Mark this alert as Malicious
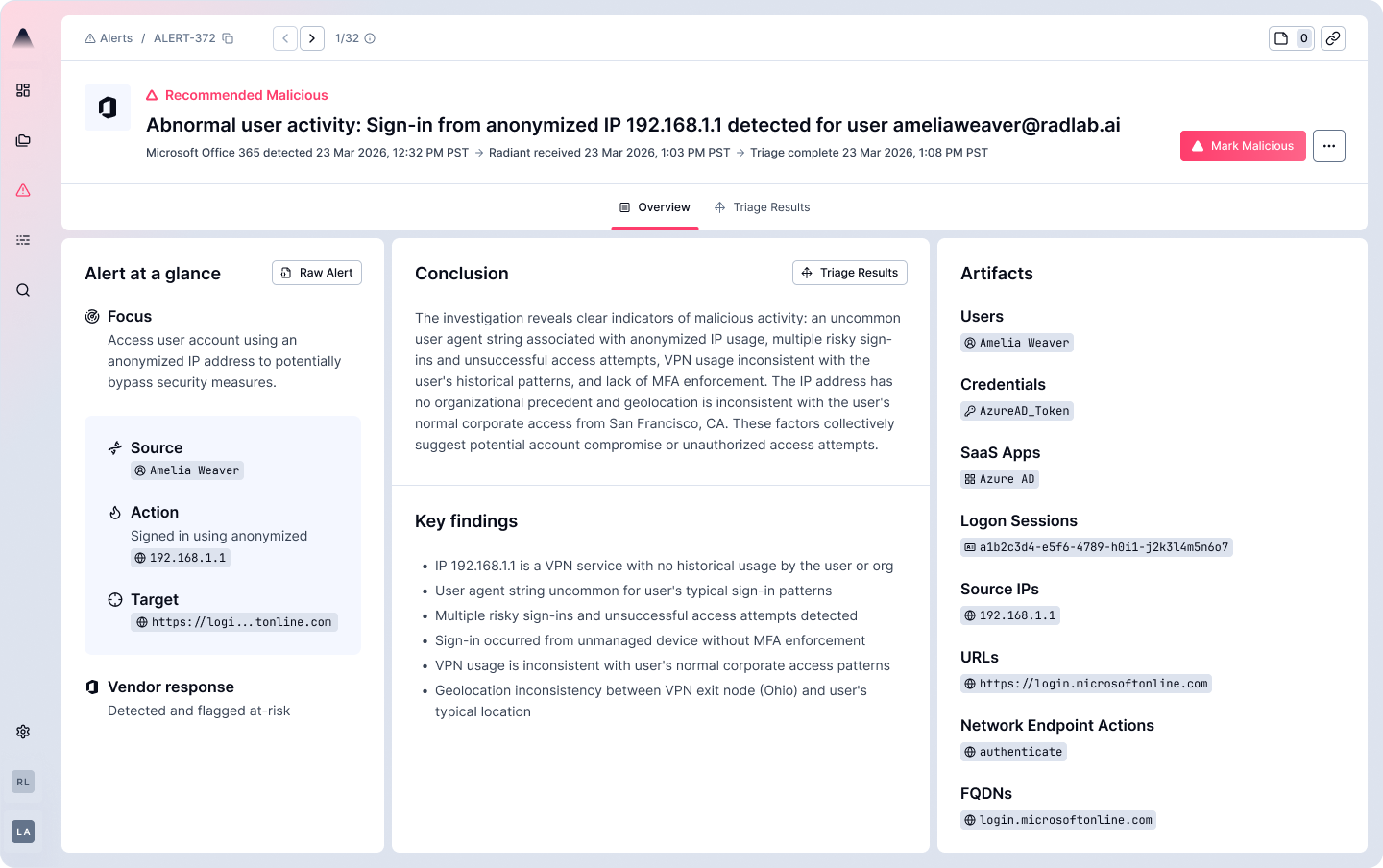The height and width of the screenshot is (868, 1383). point(1243,146)
